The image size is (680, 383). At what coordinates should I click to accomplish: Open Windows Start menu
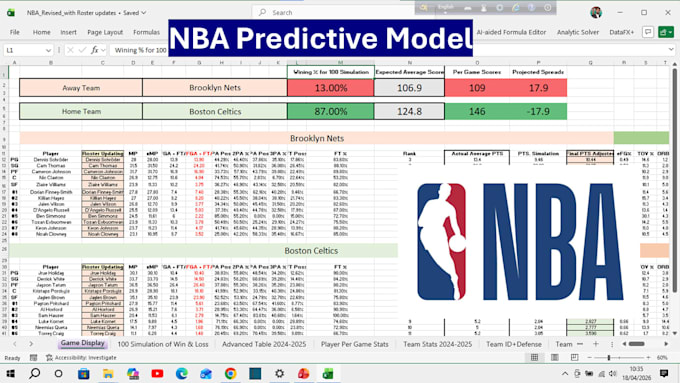tap(10, 373)
